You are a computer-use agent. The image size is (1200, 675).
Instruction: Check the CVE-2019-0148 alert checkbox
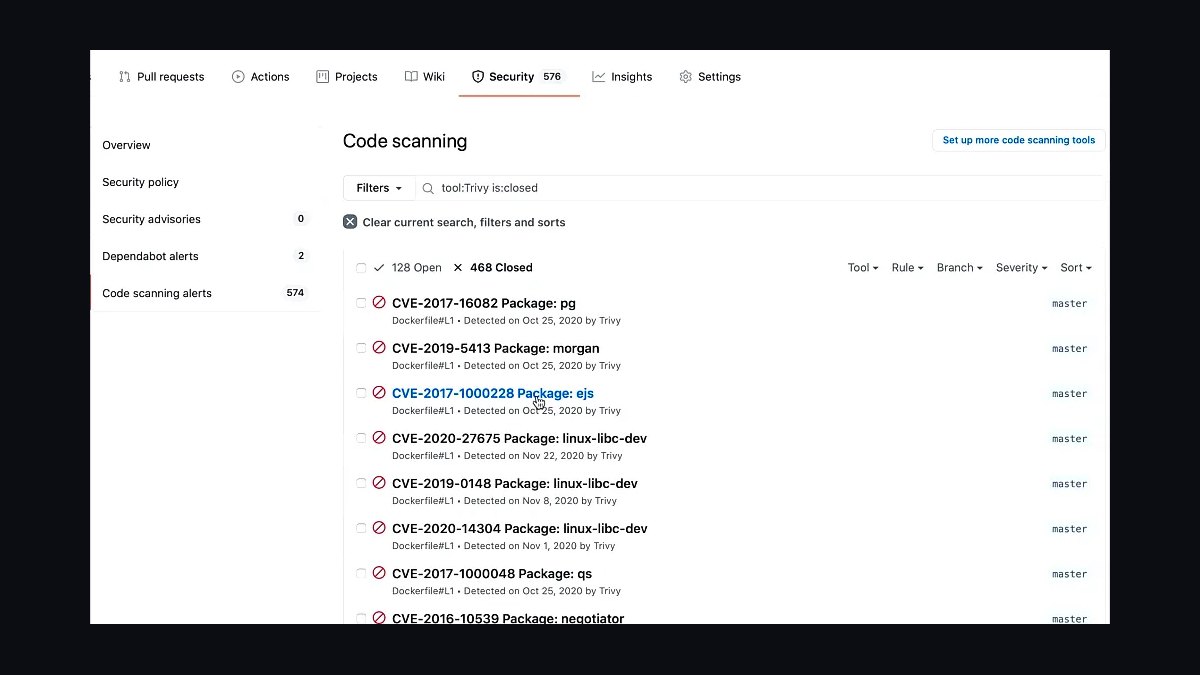tap(361, 483)
